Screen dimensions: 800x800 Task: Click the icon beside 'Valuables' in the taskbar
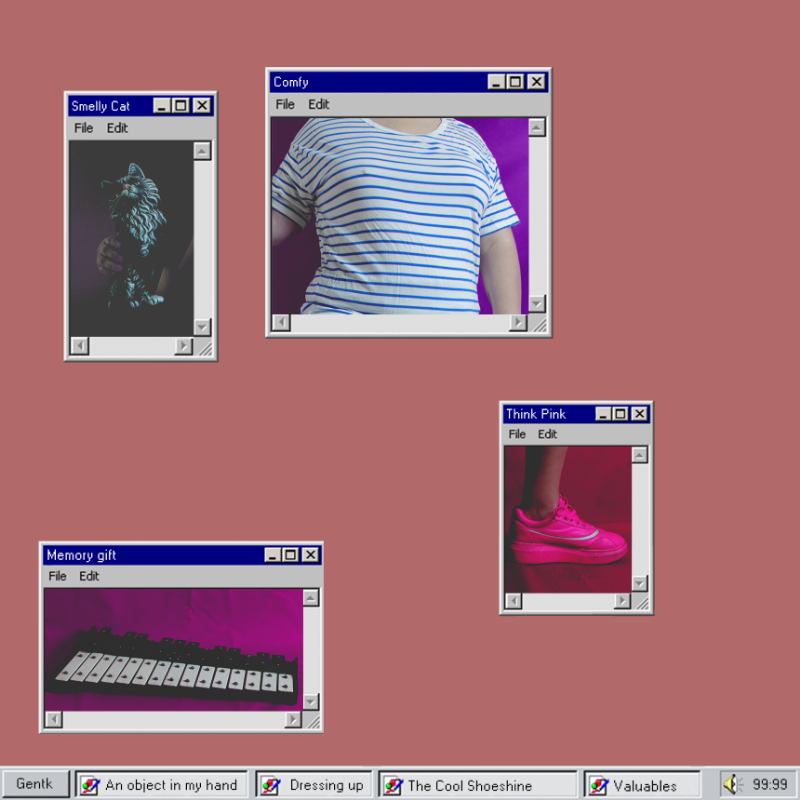pos(599,785)
